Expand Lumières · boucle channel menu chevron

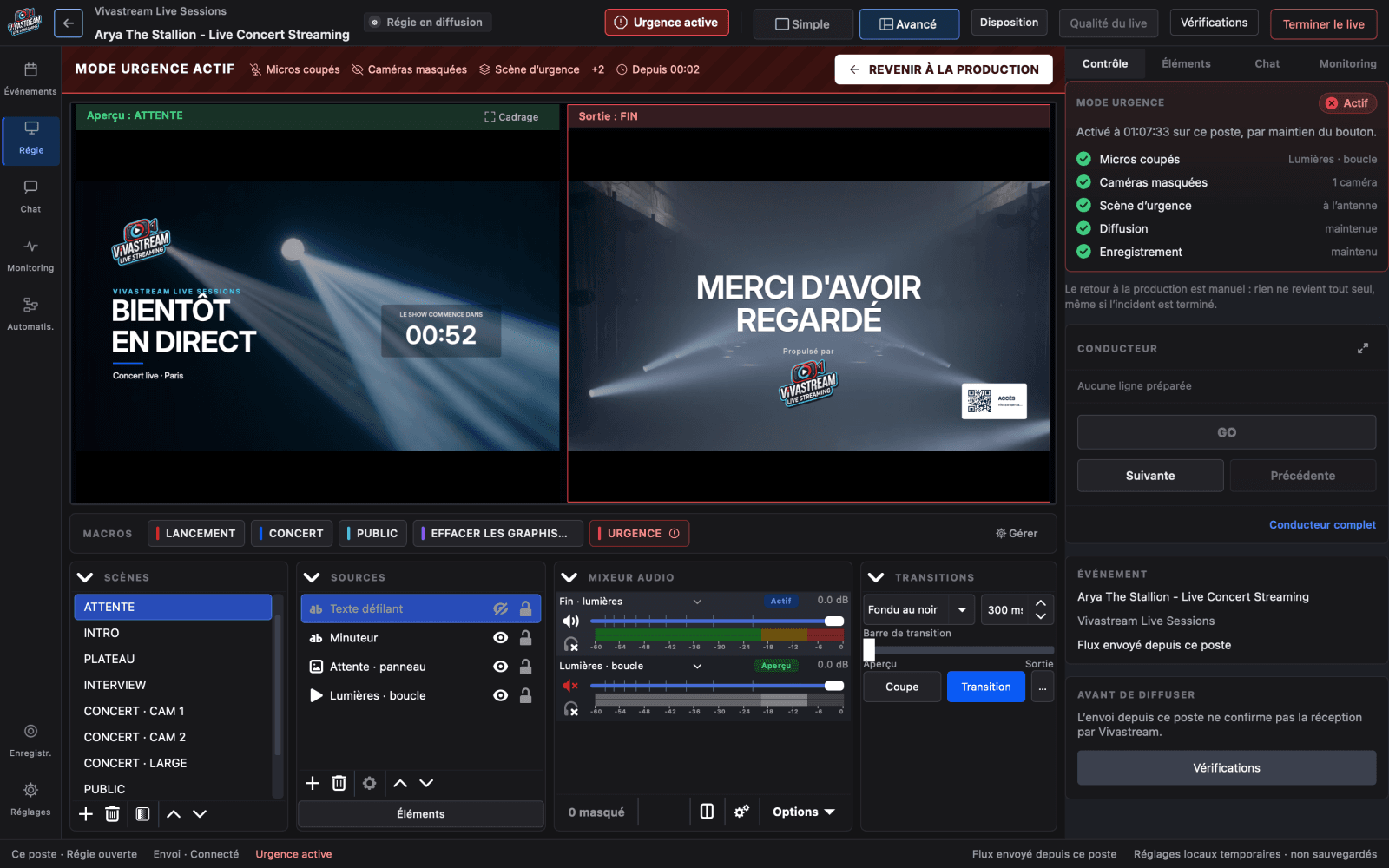(x=697, y=667)
